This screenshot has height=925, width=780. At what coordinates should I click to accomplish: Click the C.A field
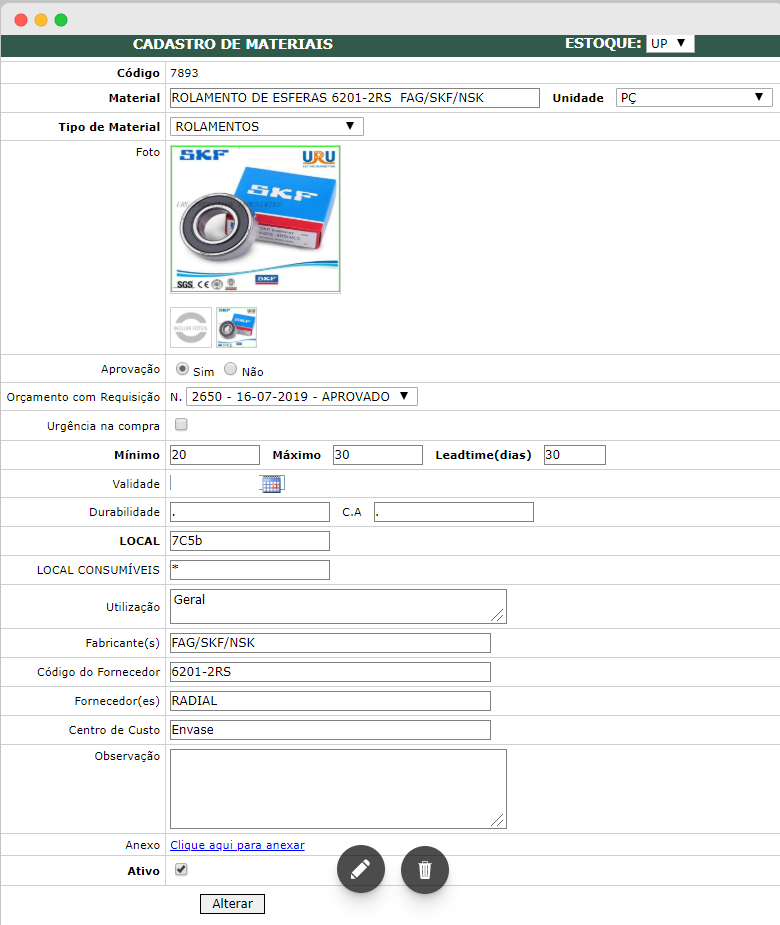point(454,512)
